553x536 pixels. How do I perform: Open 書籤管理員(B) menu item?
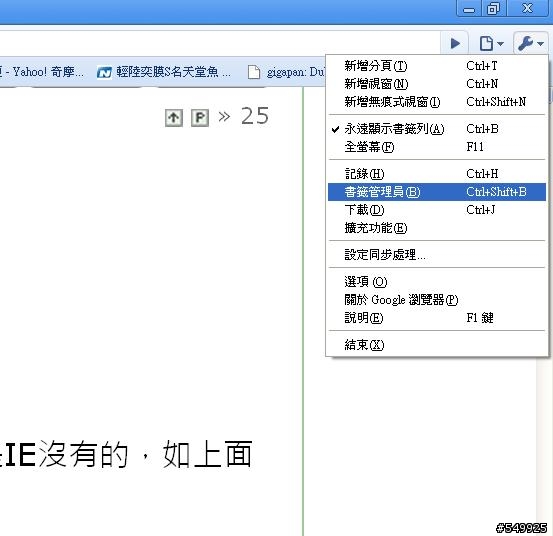(437, 192)
